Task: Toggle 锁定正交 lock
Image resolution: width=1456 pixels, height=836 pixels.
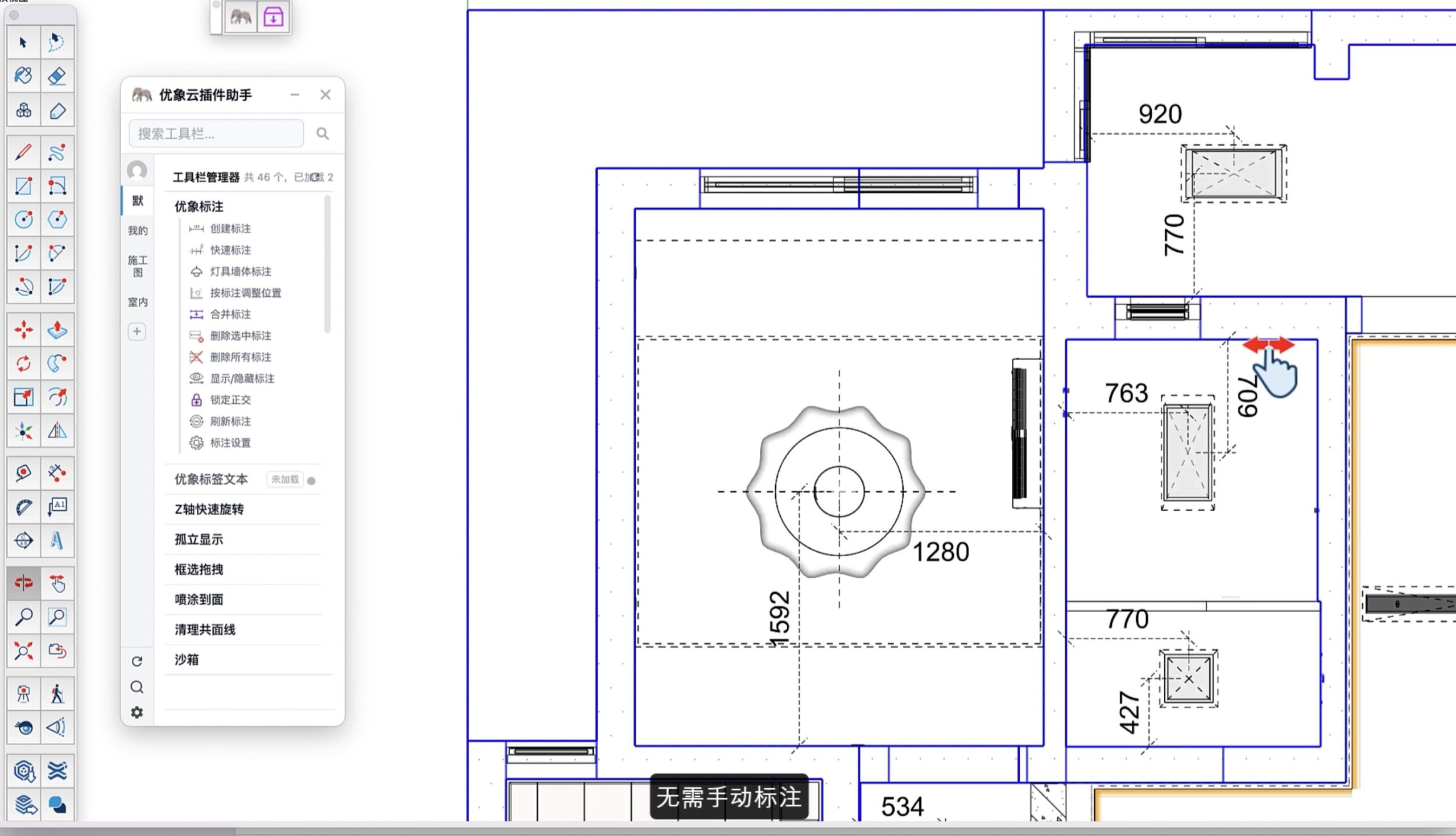Action: (x=221, y=400)
